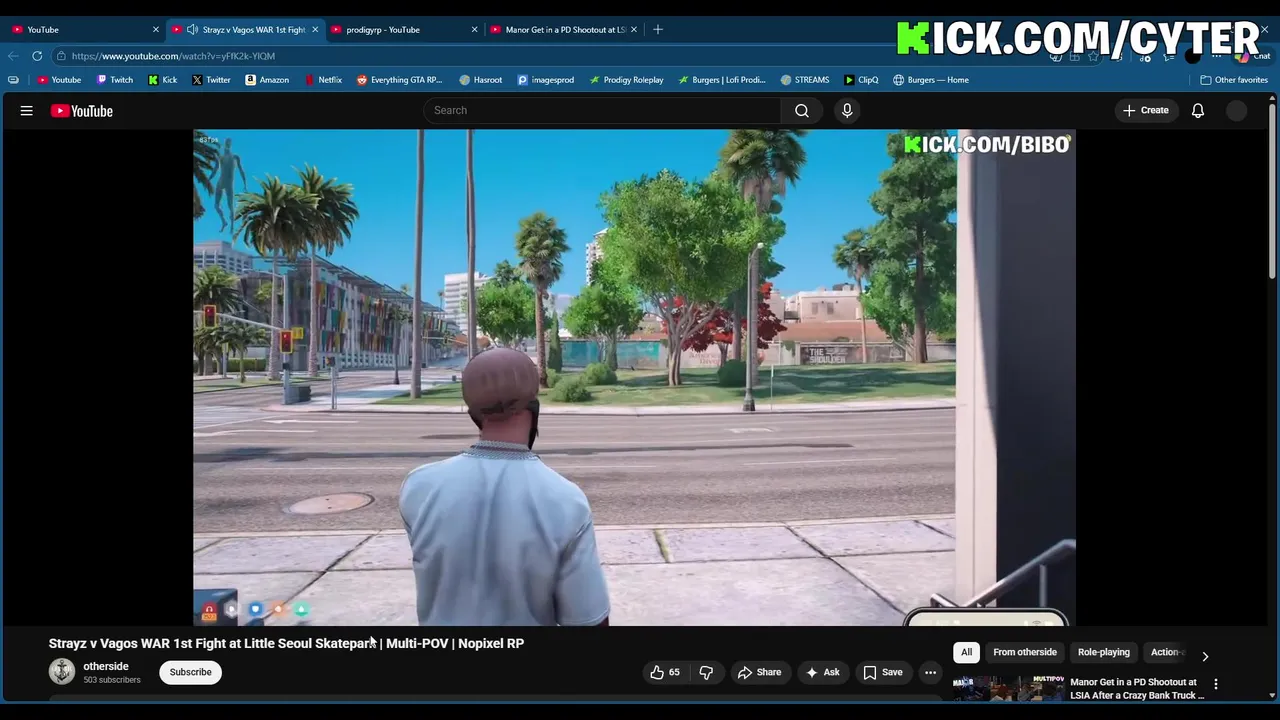1280x720 pixels.
Task: Select From otherside filter chip
Action: click(x=1025, y=652)
